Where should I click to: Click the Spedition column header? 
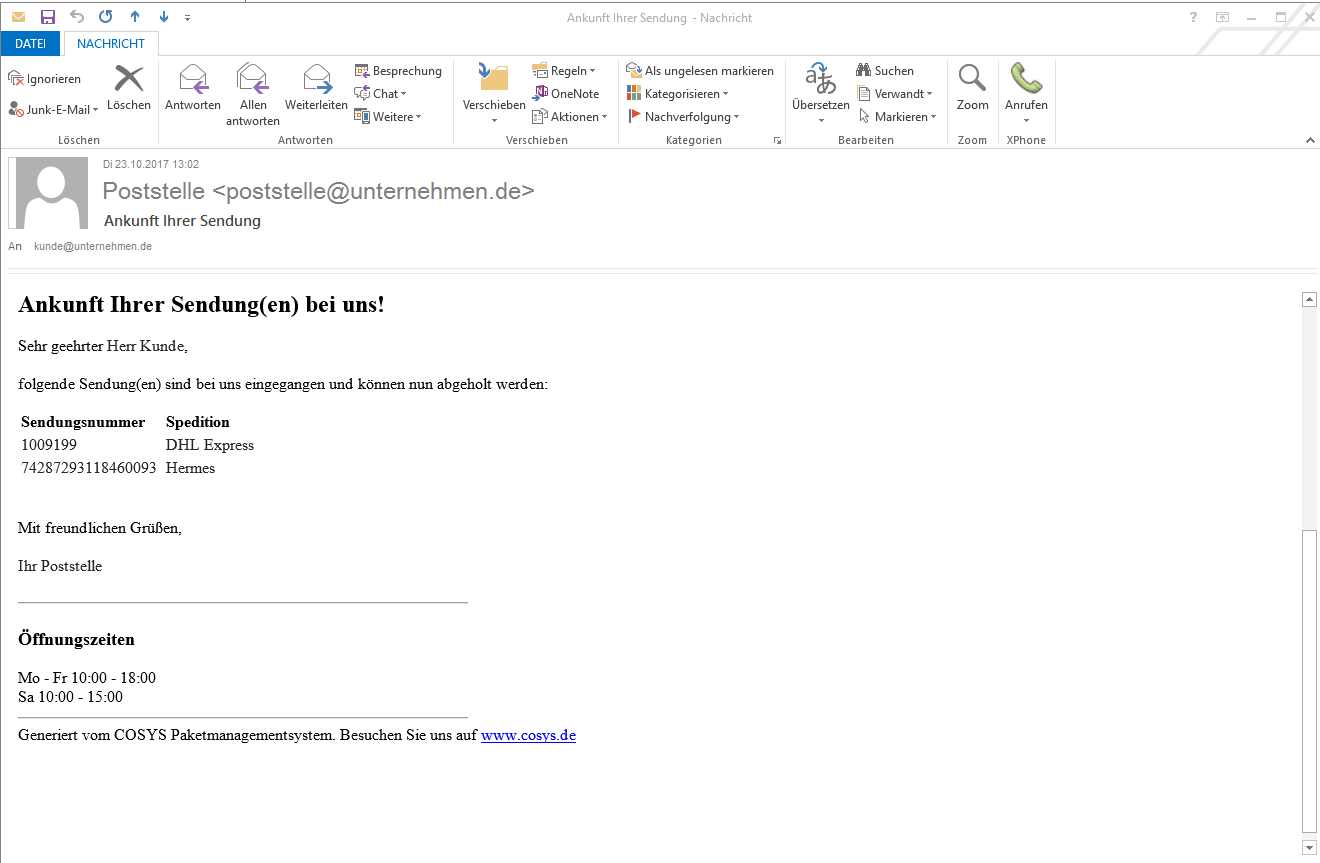pos(198,422)
